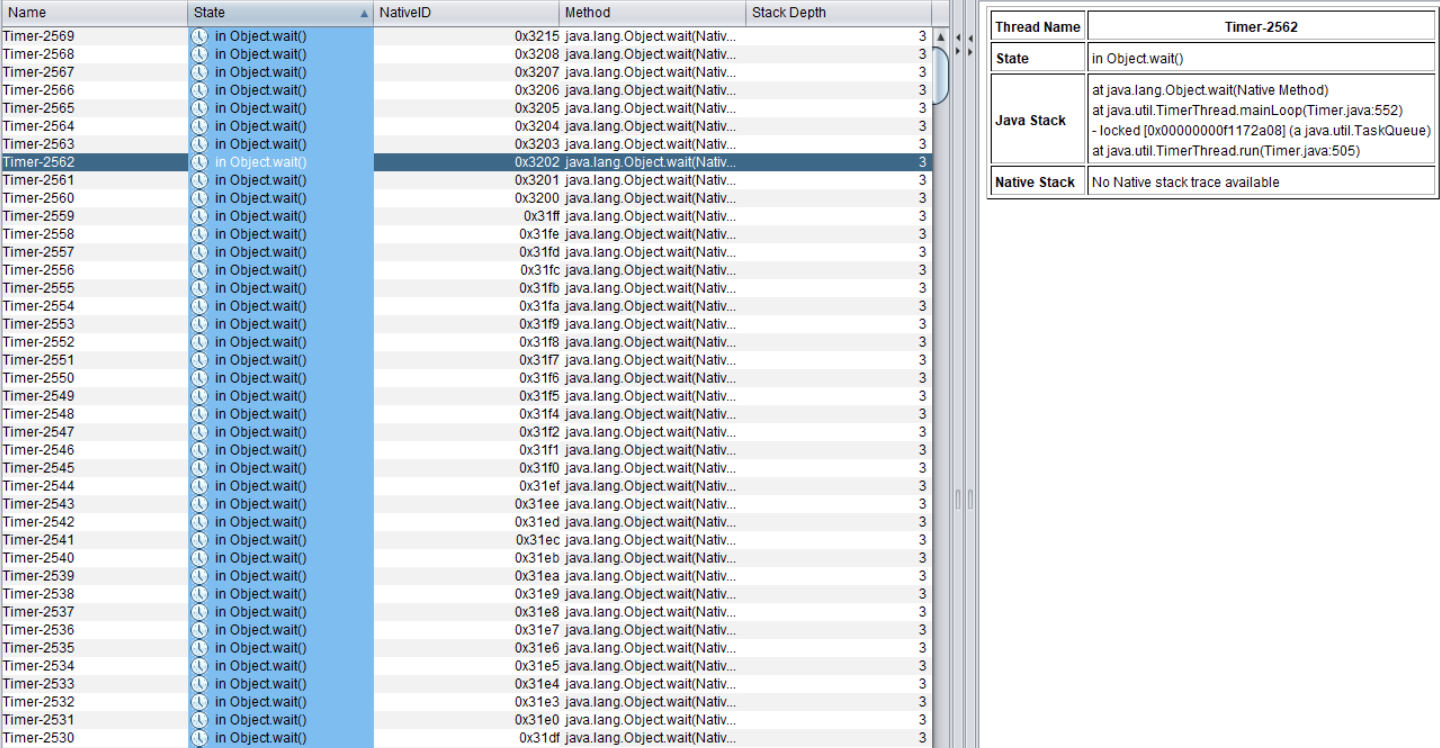The height and width of the screenshot is (748, 1440).
Task: Toggle the sort arrow in the State column header
Action: 363,14
